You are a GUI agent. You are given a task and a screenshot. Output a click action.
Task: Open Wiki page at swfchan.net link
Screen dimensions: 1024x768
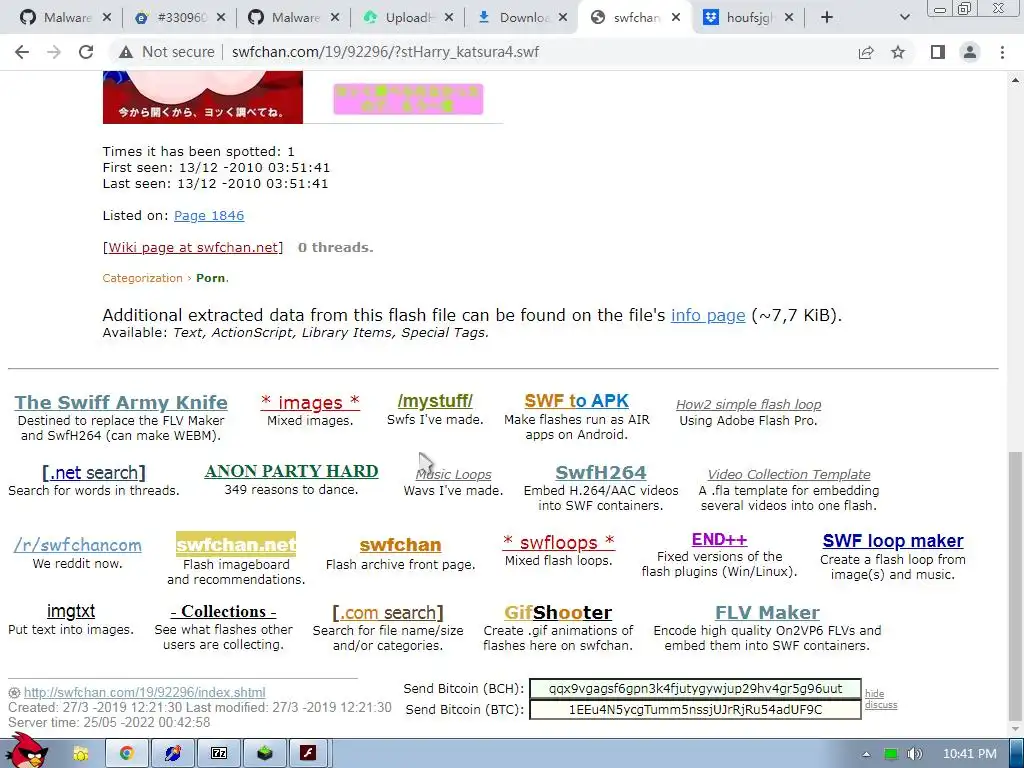(193, 248)
